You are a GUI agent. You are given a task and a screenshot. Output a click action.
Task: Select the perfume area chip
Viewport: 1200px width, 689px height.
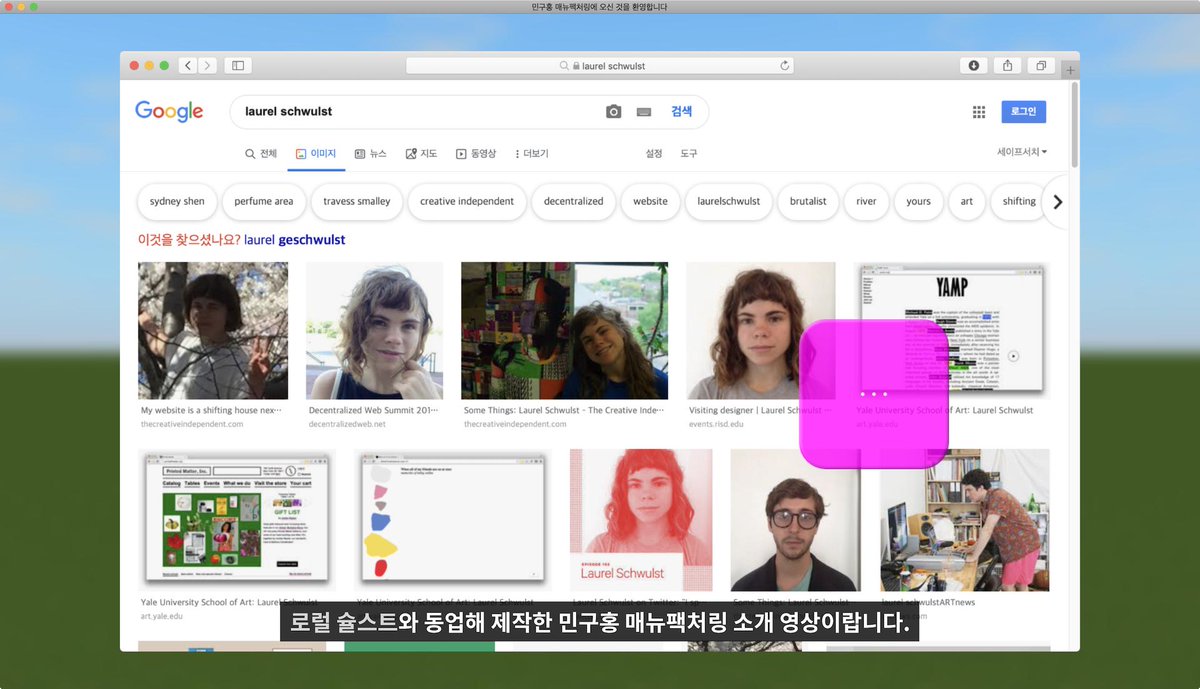(264, 201)
